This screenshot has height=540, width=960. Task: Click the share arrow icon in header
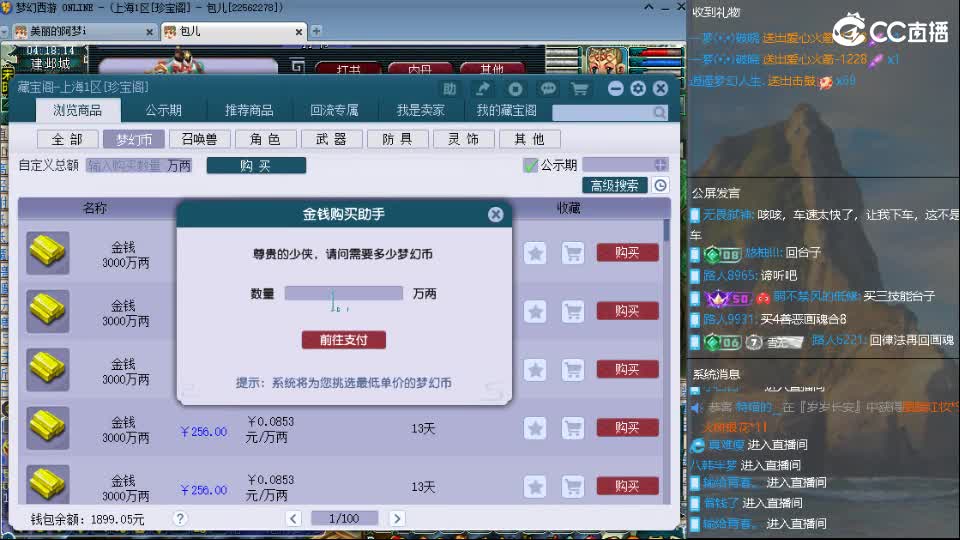[482, 89]
